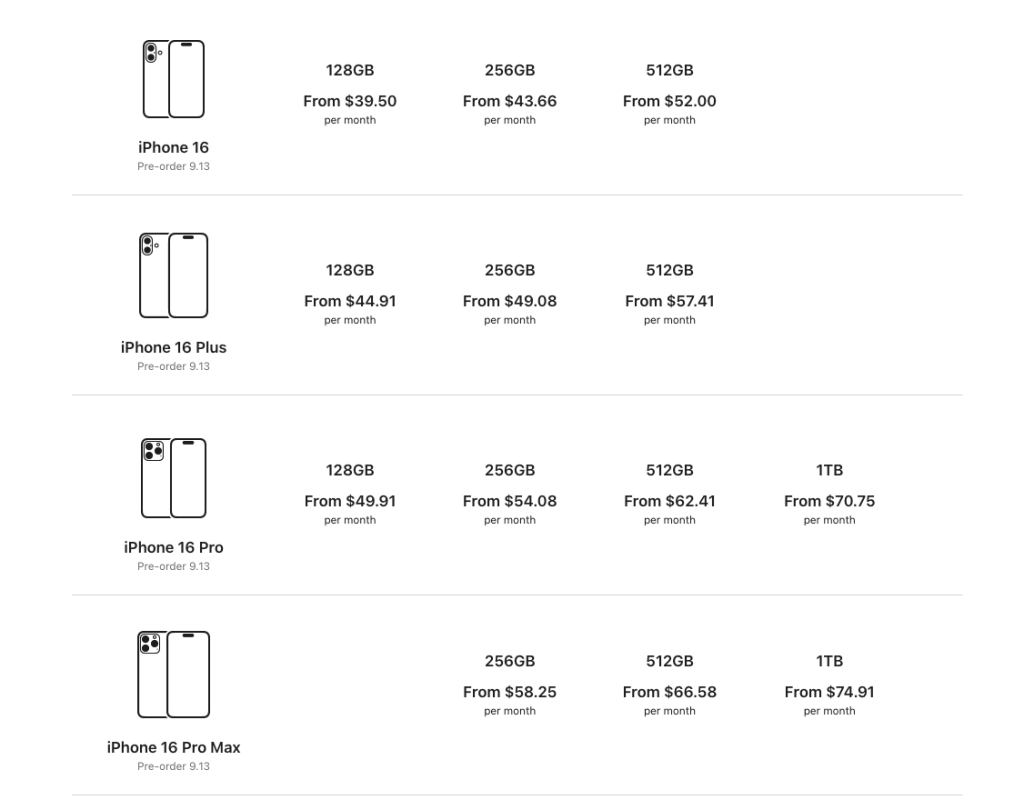Click the iPhone 16 phone icon
The height and width of the screenshot is (810, 1024).
pyautogui.click(x=173, y=79)
